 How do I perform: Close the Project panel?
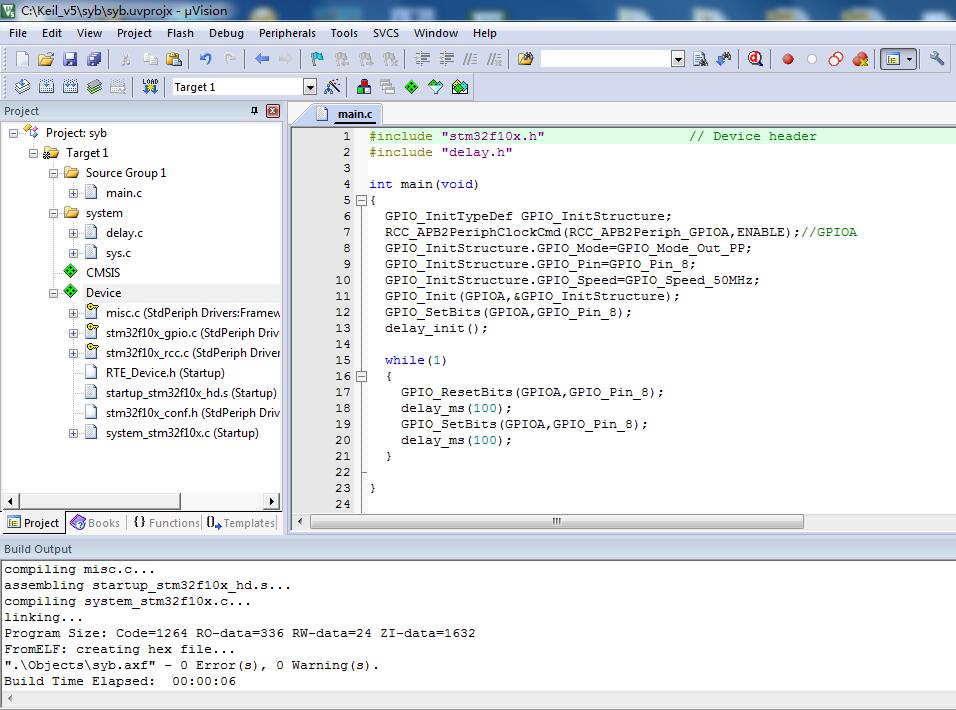tap(273, 111)
